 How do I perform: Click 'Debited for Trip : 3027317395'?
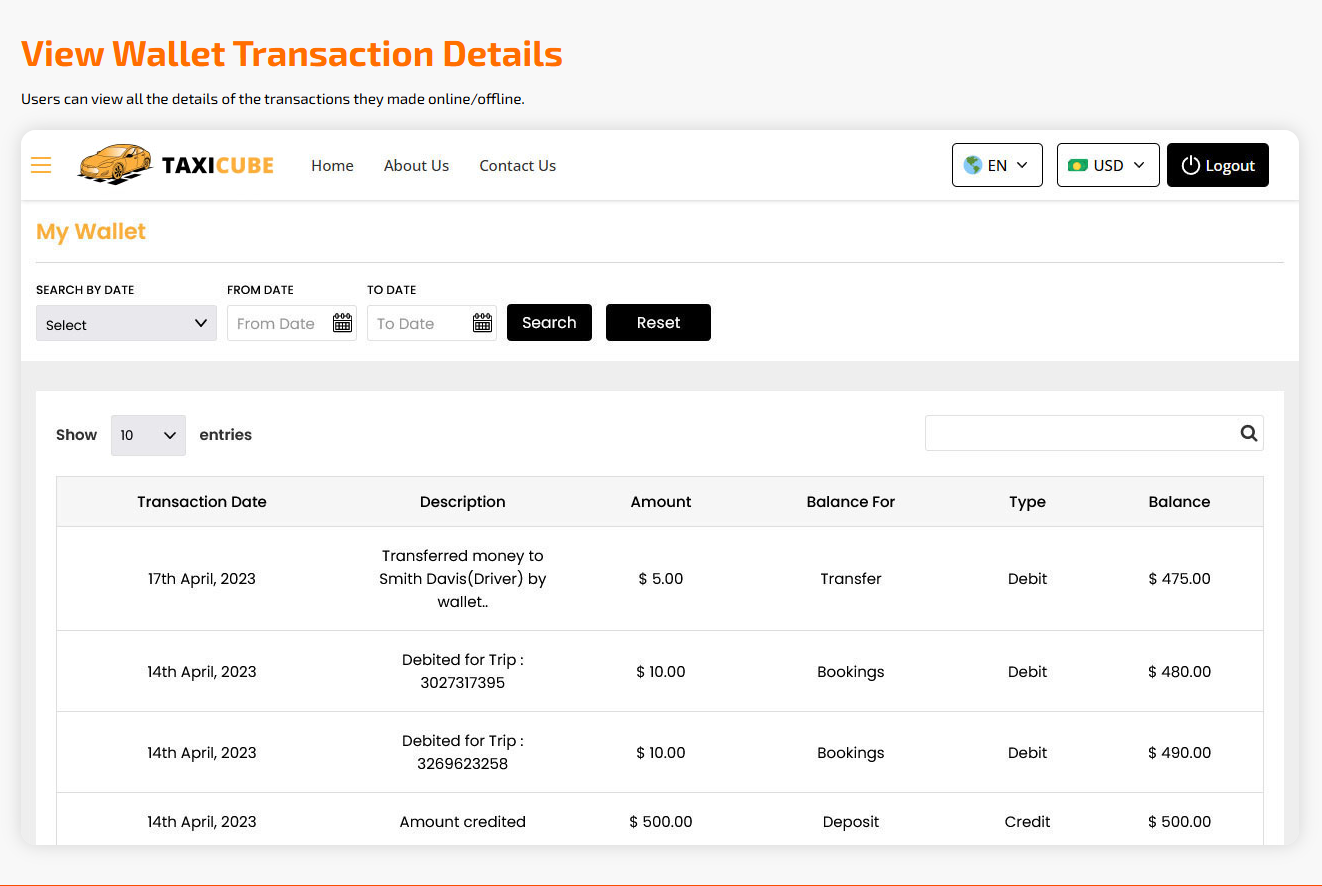pyautogui.click(x=463, y=671)
